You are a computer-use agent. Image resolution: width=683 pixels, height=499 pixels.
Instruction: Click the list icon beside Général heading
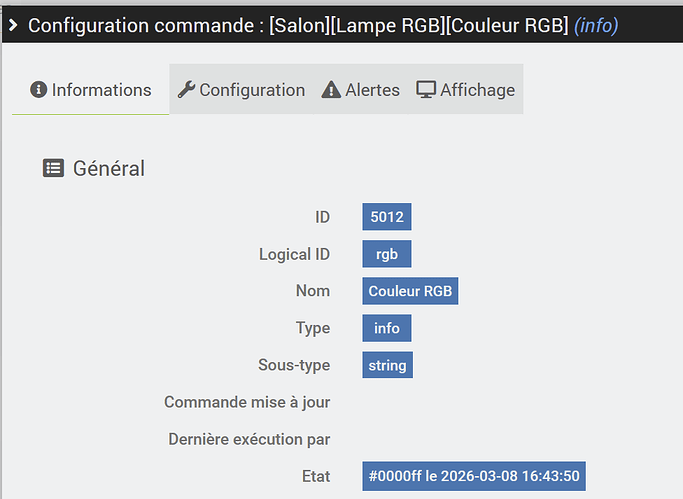(x=53, y=168)
